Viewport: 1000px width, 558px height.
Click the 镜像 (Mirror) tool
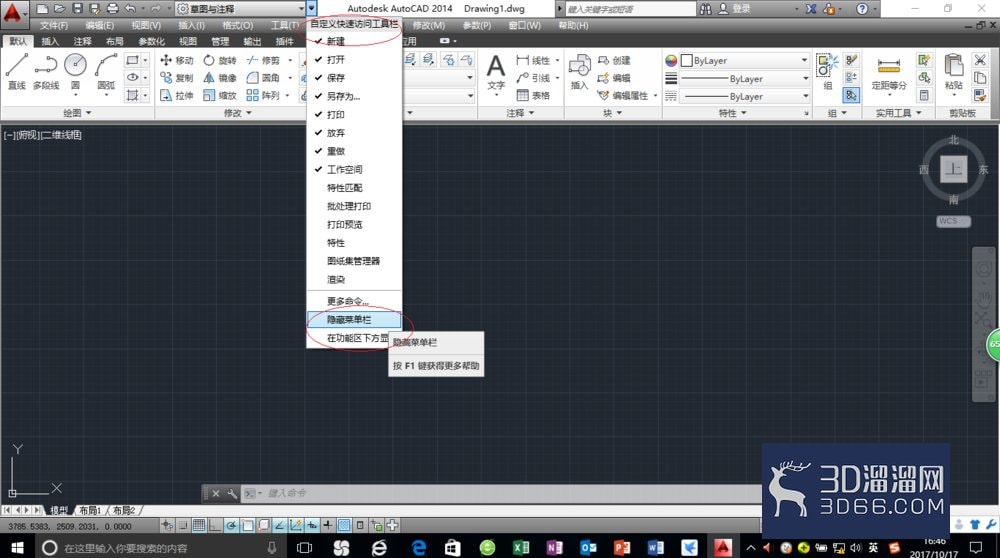pos(219,78)
